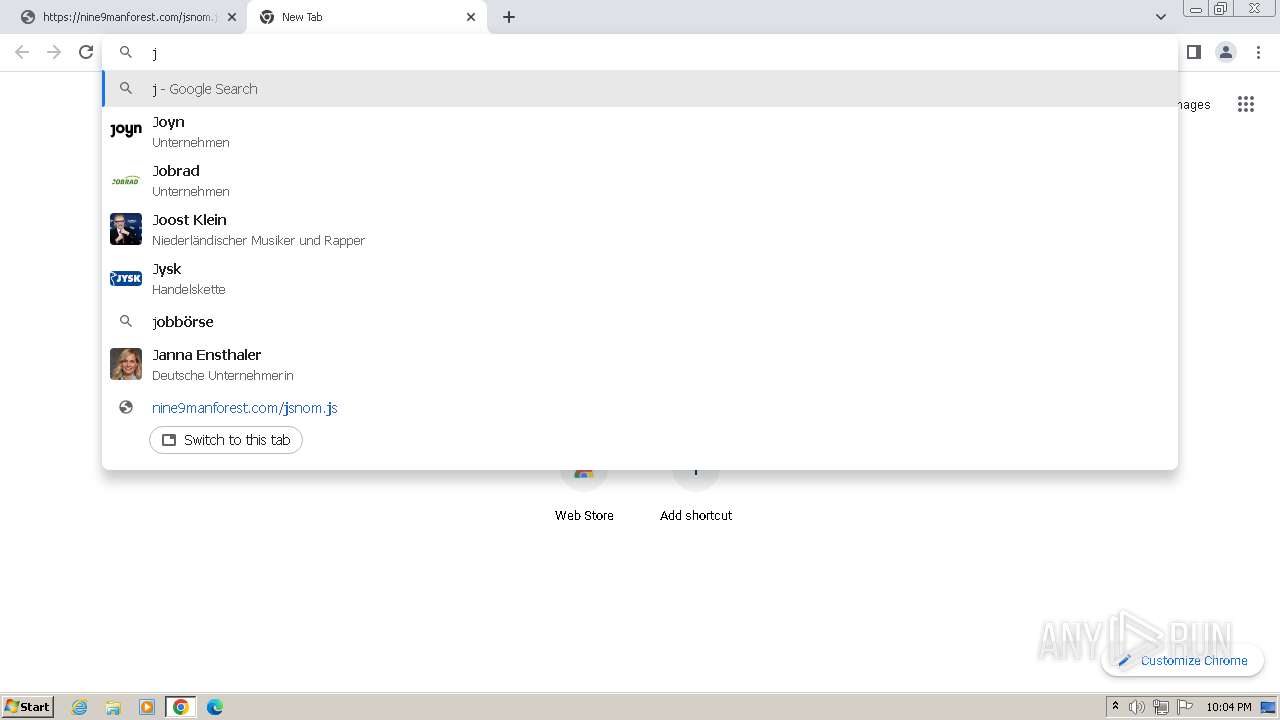Click the JYSK logo icon

126,278
